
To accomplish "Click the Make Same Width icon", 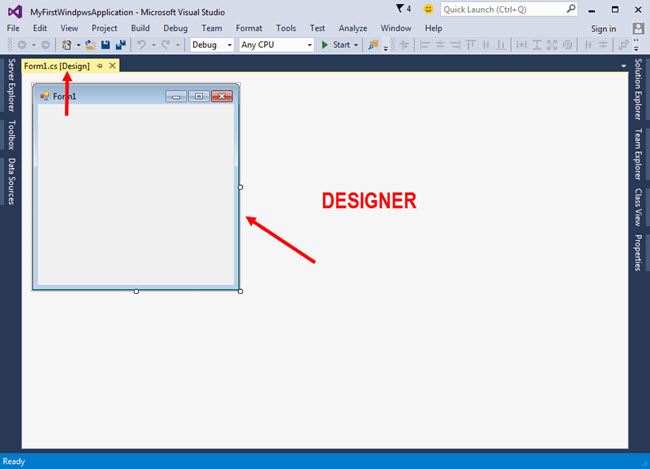I will tap(521, 45).
